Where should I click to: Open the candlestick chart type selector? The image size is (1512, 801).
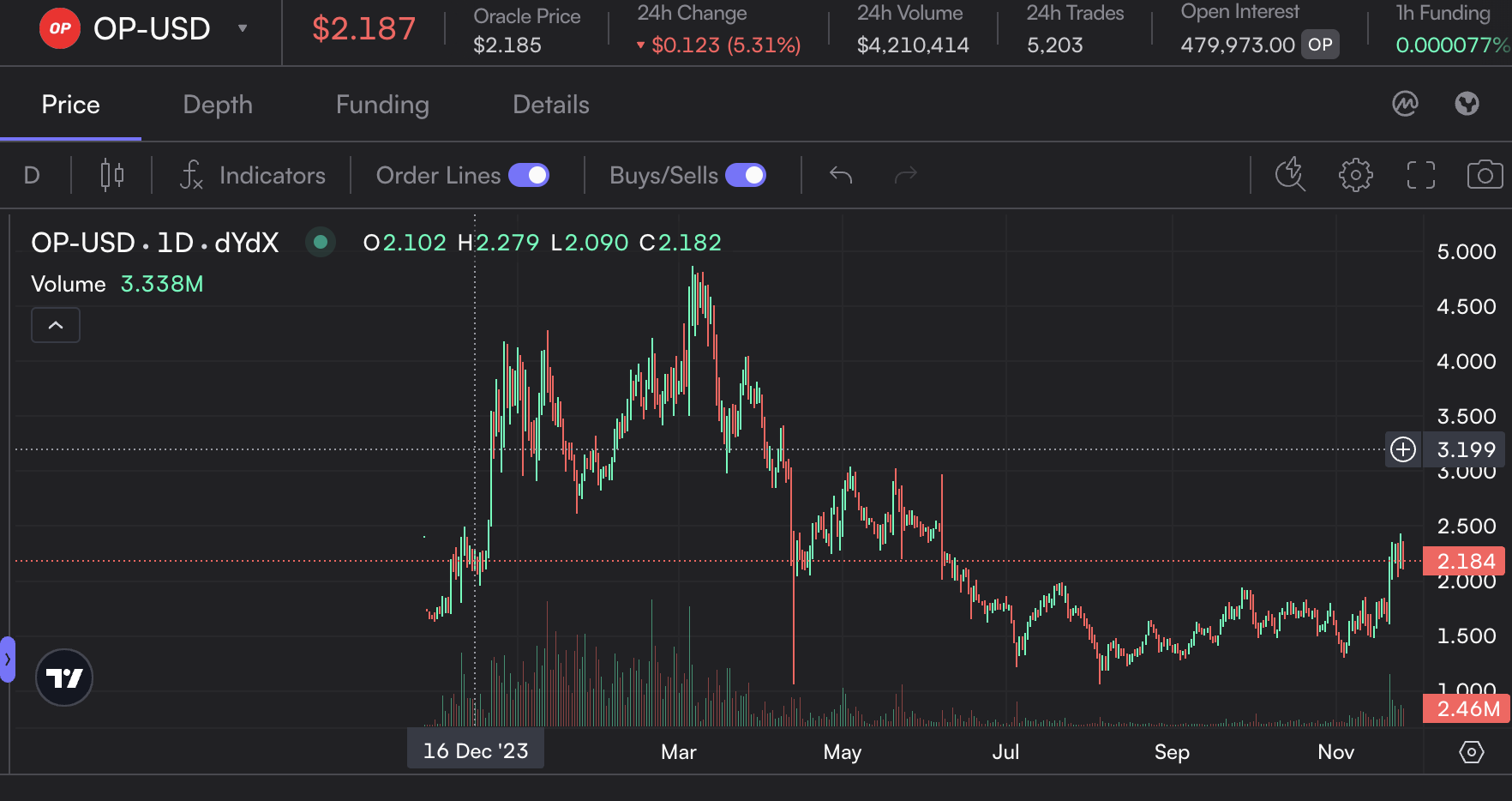[112, 175]
